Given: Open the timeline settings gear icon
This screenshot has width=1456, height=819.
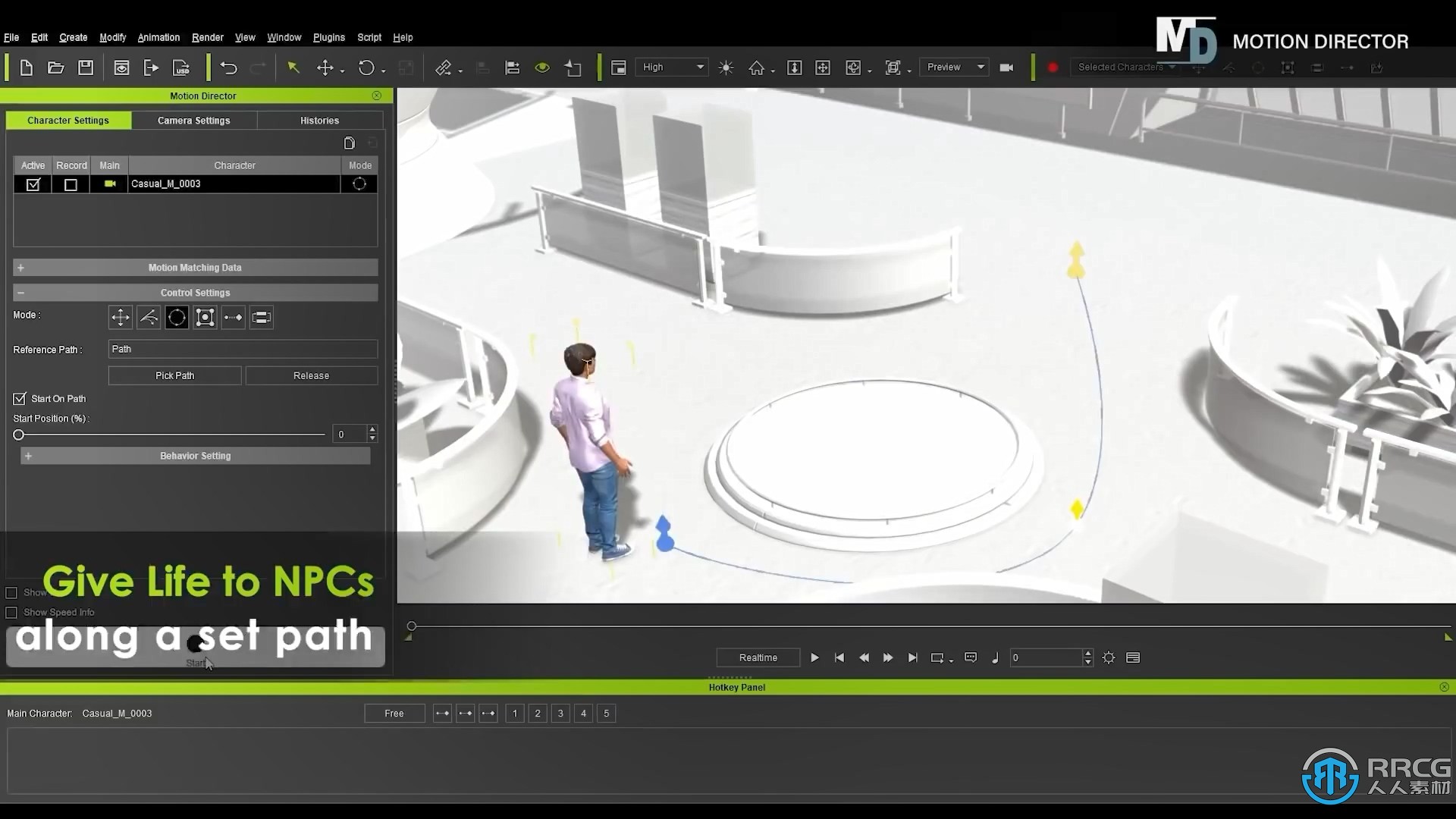Looking at the screenshot, I should 1109,657.
